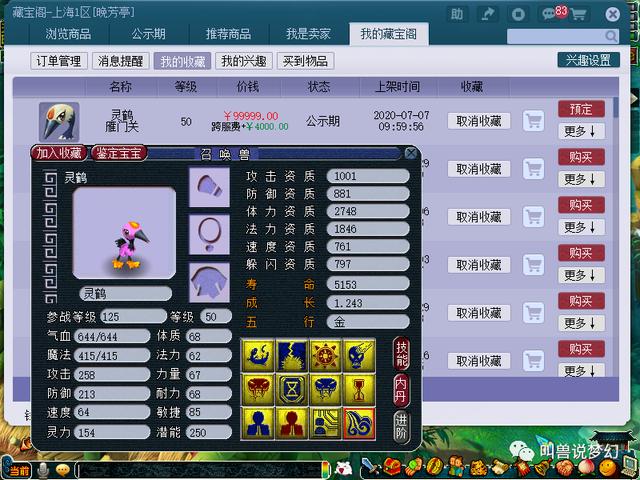Click the price ¥99999.00
The width and height of the screenshot is (640, 480).
251,116
